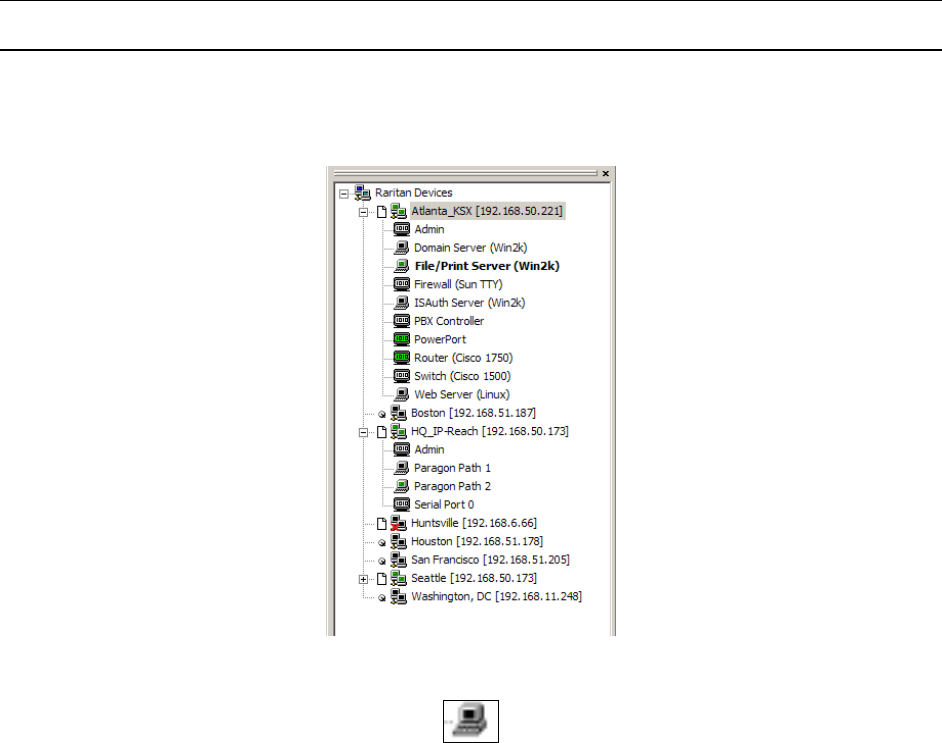The width and height of the screenshot is (942, 743).
Task: Select Huntsville [192.168.6.66] entry
Action: pos(474,523)
